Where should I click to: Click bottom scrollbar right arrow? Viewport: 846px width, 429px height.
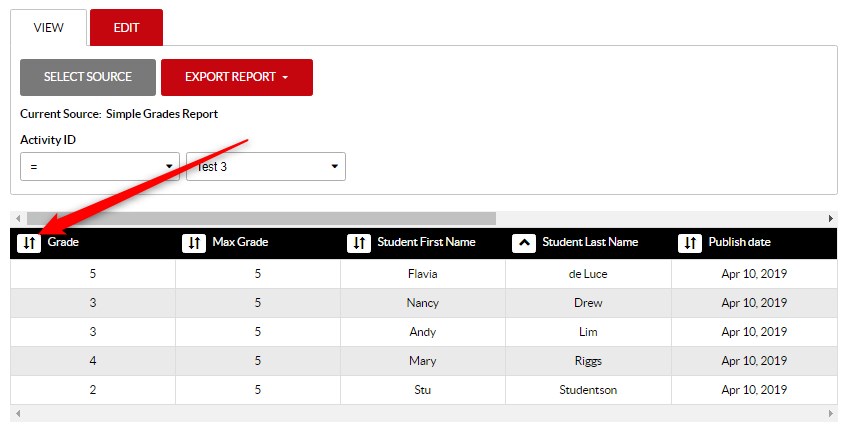click(x=830, y=413)
